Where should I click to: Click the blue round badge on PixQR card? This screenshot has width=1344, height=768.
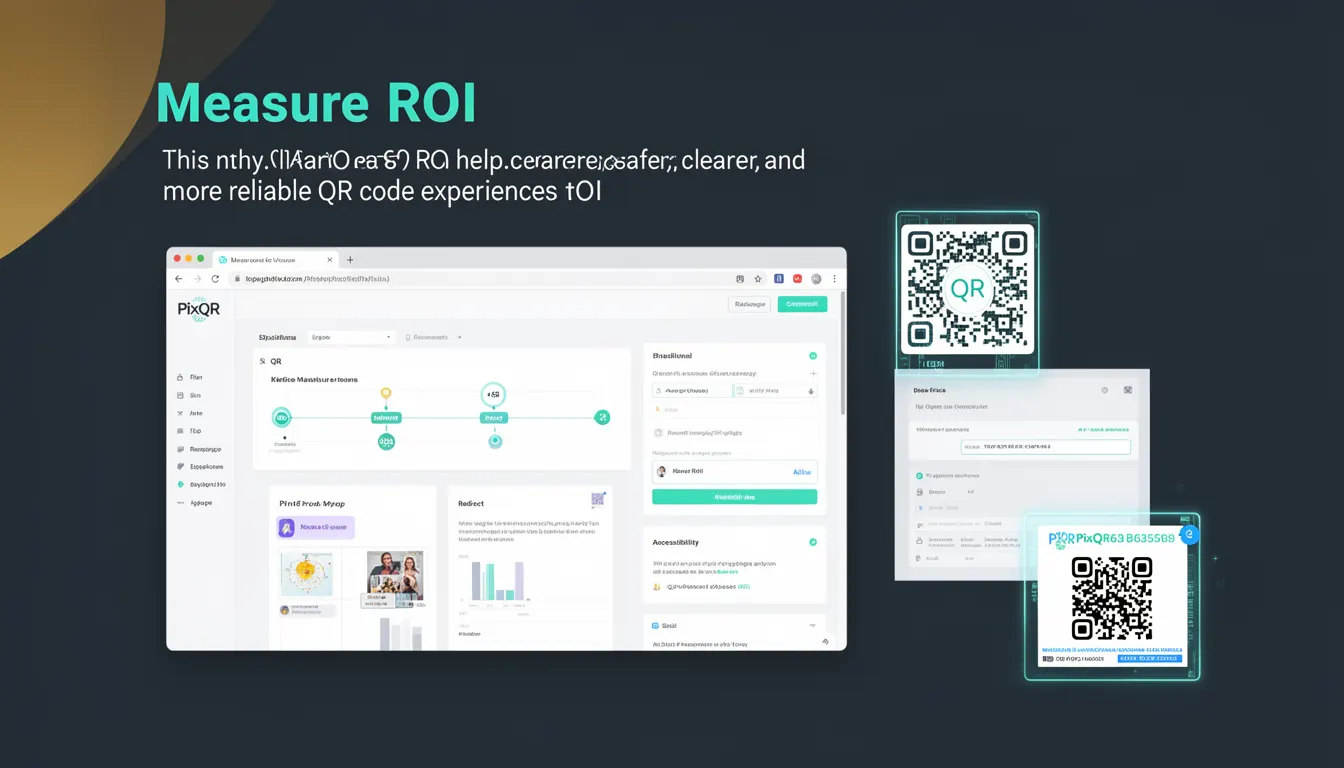pos(1189,535)
